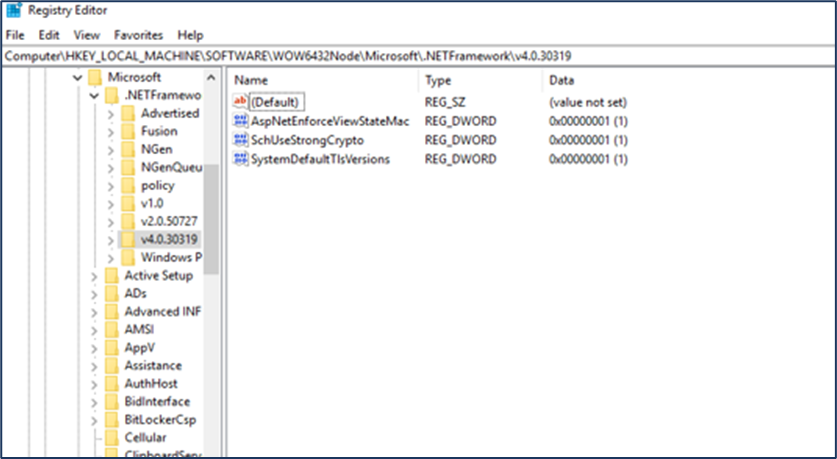Expand the AuthHost key
The image size is (837, 459).
[94, 384]
